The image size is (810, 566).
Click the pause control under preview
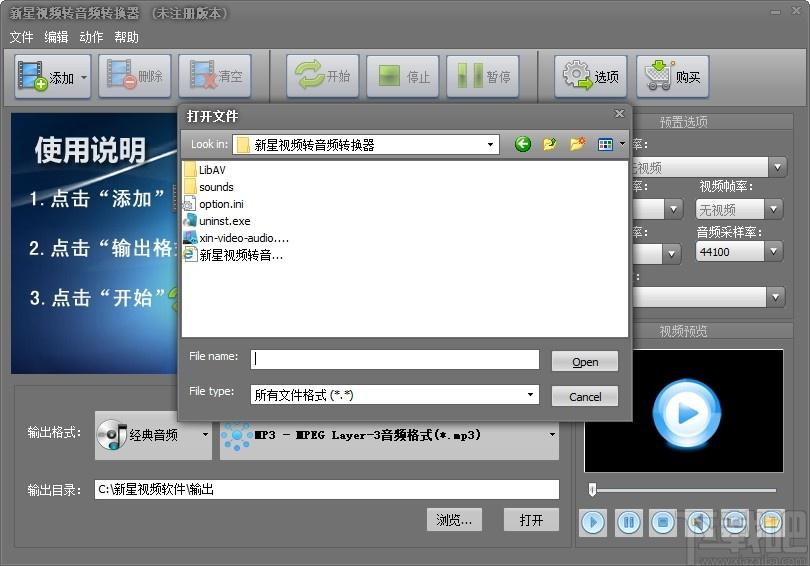point(629,523)
